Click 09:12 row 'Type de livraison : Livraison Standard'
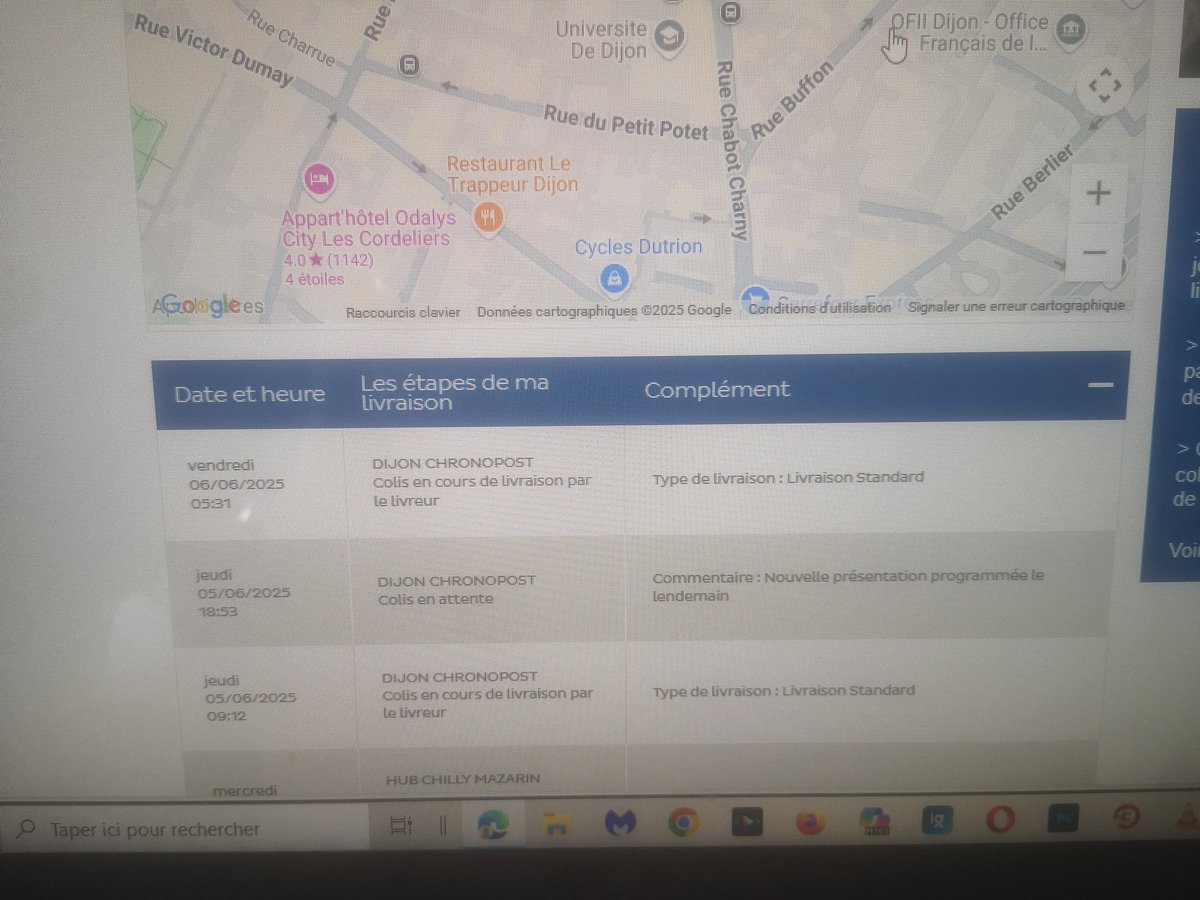 coord(783,690)
